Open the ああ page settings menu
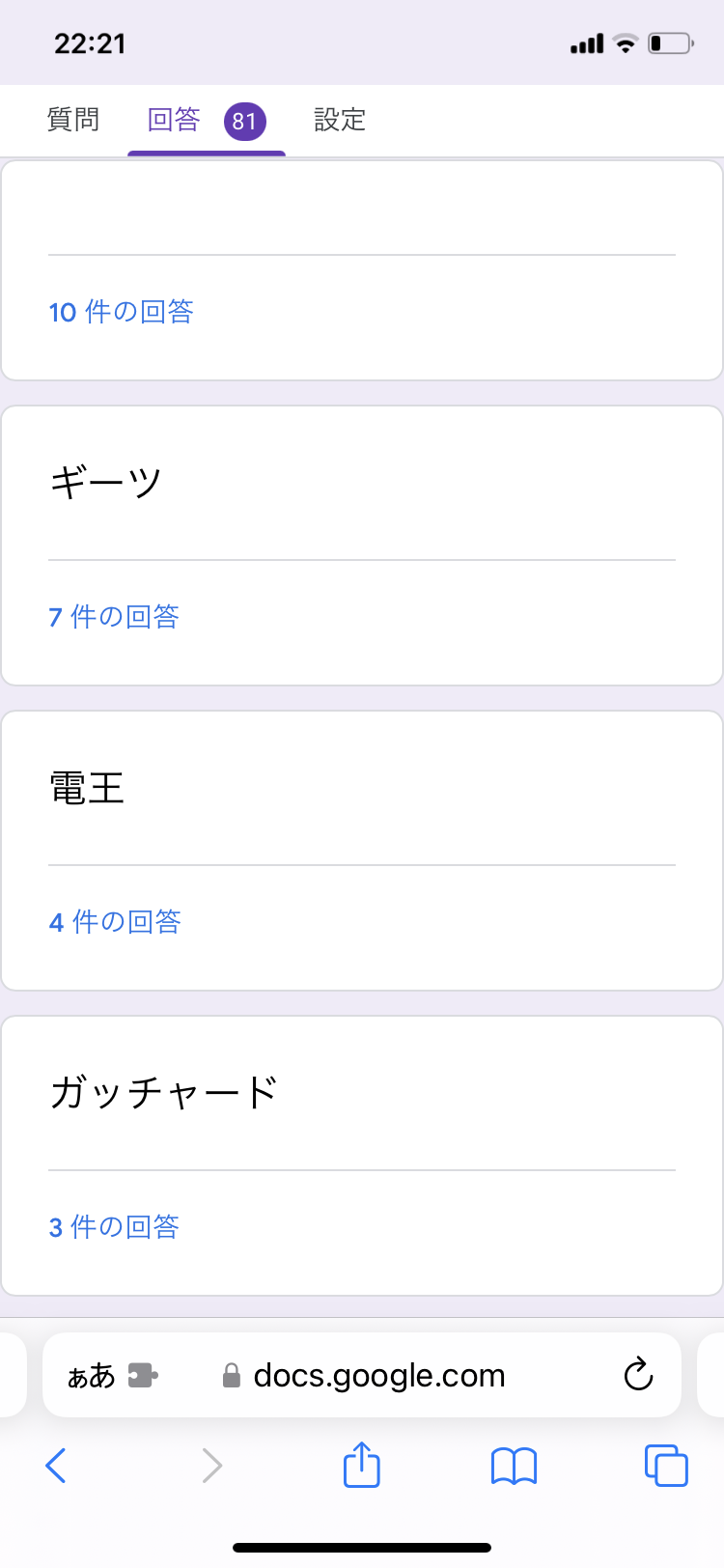The image size is (724, 1568). pos(91,1376)
